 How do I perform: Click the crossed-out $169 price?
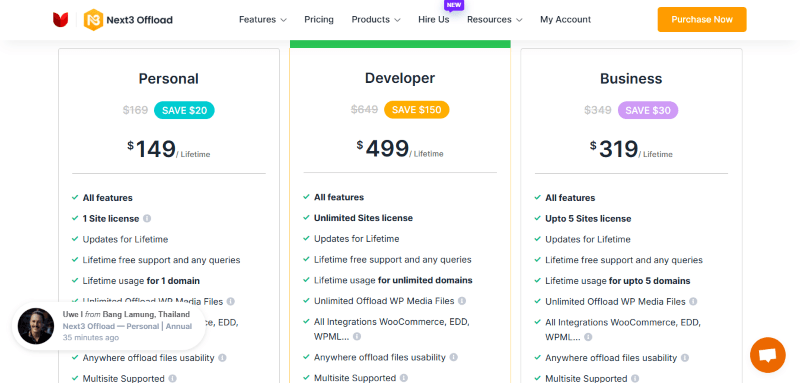coord(135,110)
